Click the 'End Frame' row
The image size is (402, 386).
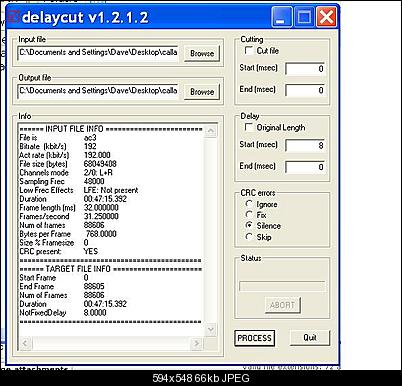click(x=62, y=286)
